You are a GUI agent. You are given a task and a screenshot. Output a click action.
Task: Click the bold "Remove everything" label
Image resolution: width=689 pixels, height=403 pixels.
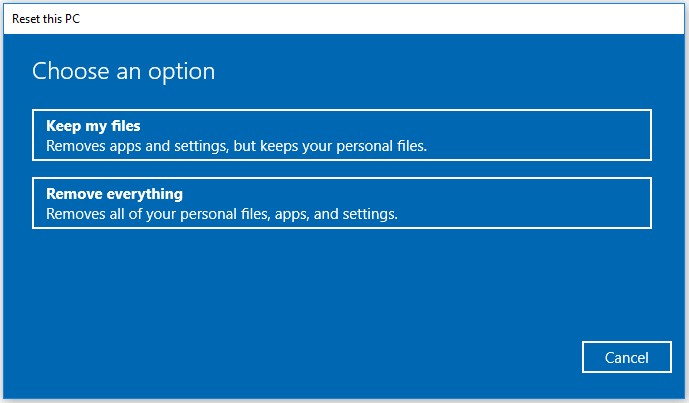pos(114,194)
